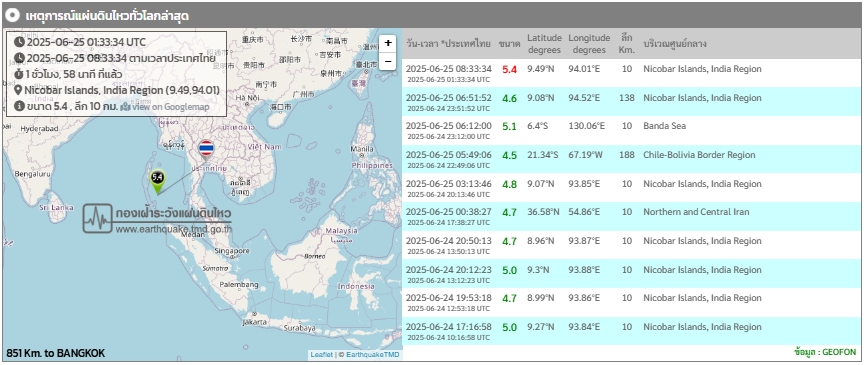Click the location pin icon in popup
The height and width of the screenshot is (365, 865).
point(18,90)
